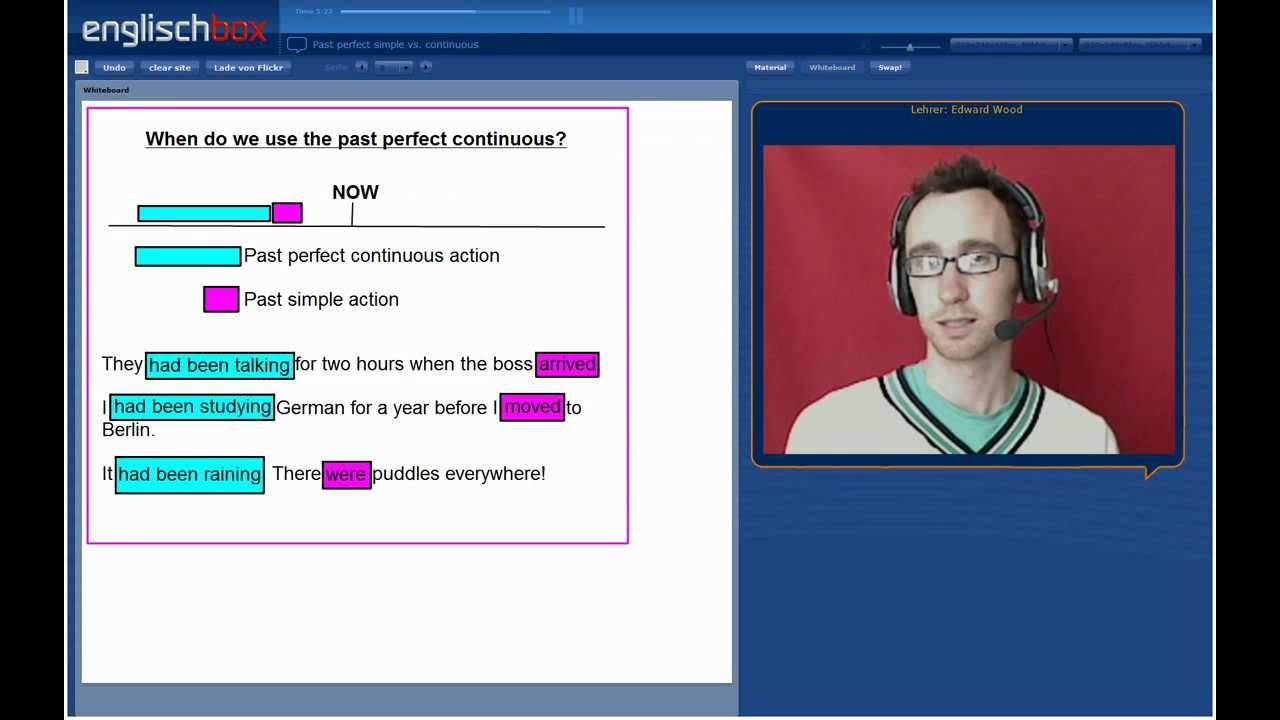
Task: Toggle the small square box left of Undo
Action: (82, 67)
